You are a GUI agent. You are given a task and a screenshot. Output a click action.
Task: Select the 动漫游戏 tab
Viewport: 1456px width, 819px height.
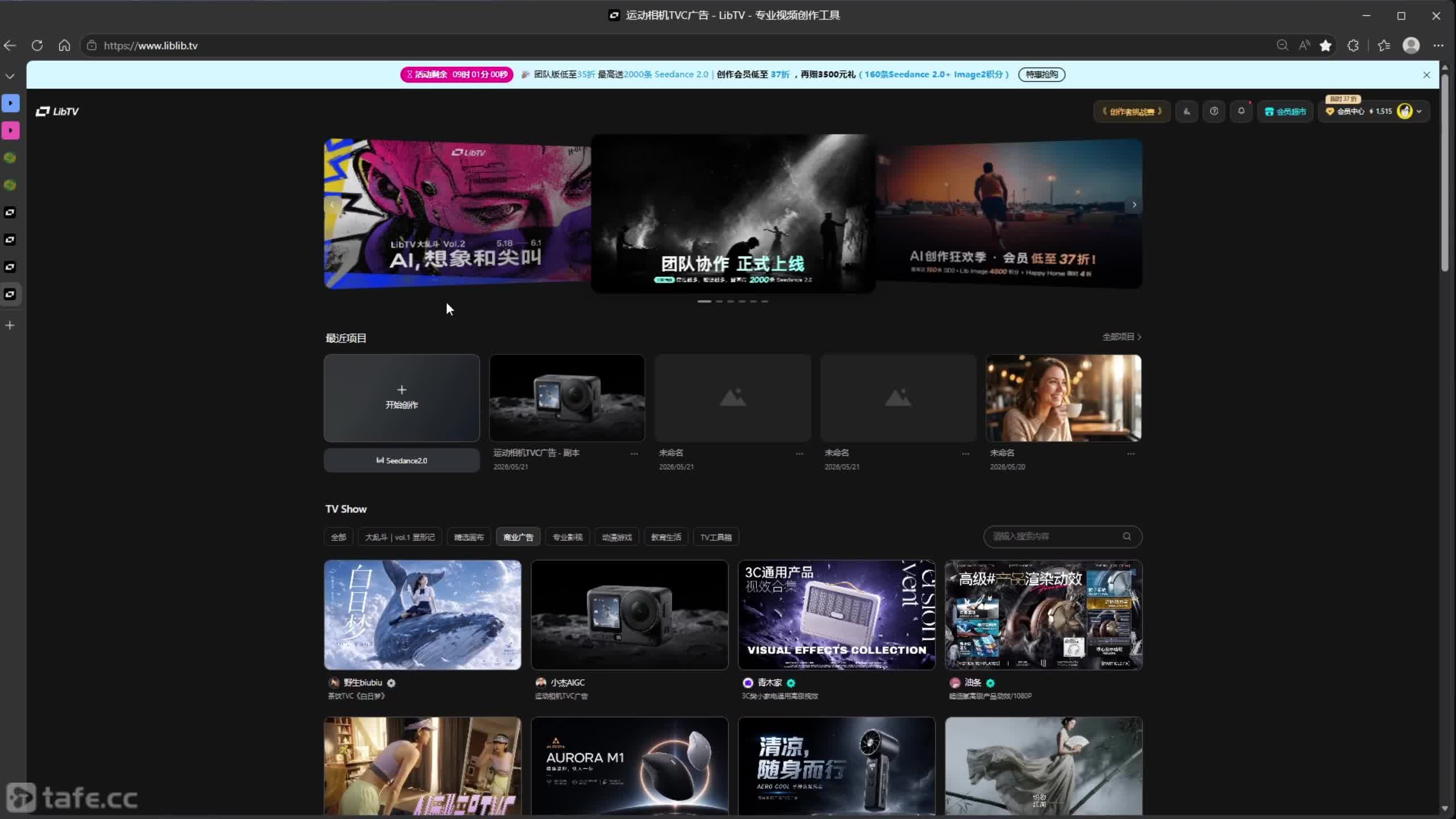point(617,537)
